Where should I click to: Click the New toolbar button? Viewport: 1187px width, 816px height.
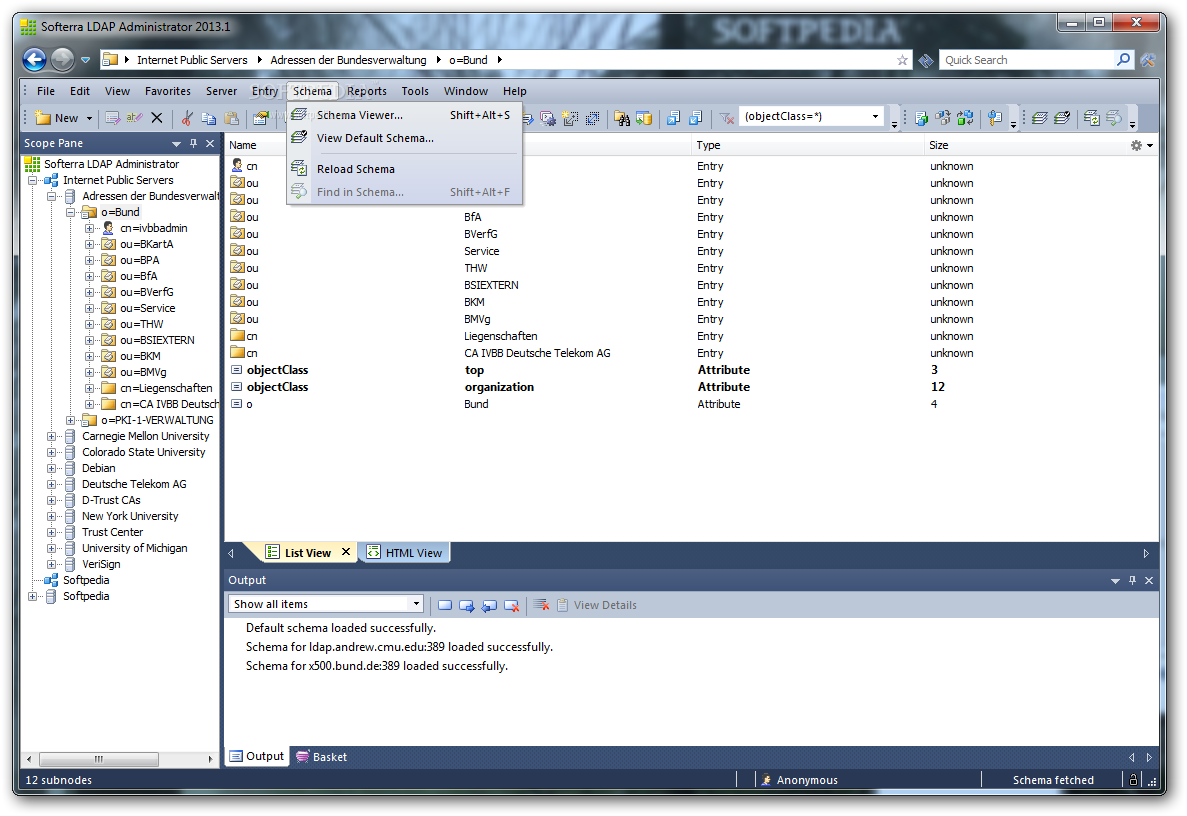[58, 118]
